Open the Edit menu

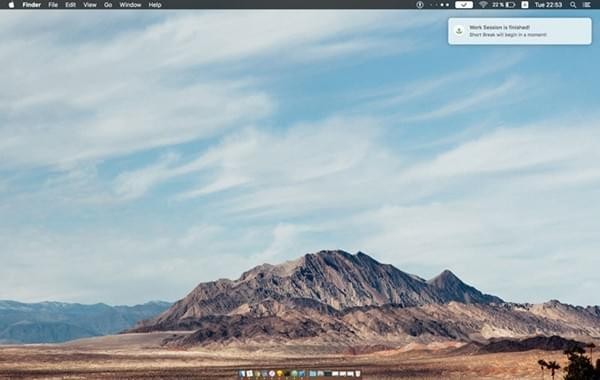[x=70, y=5]
